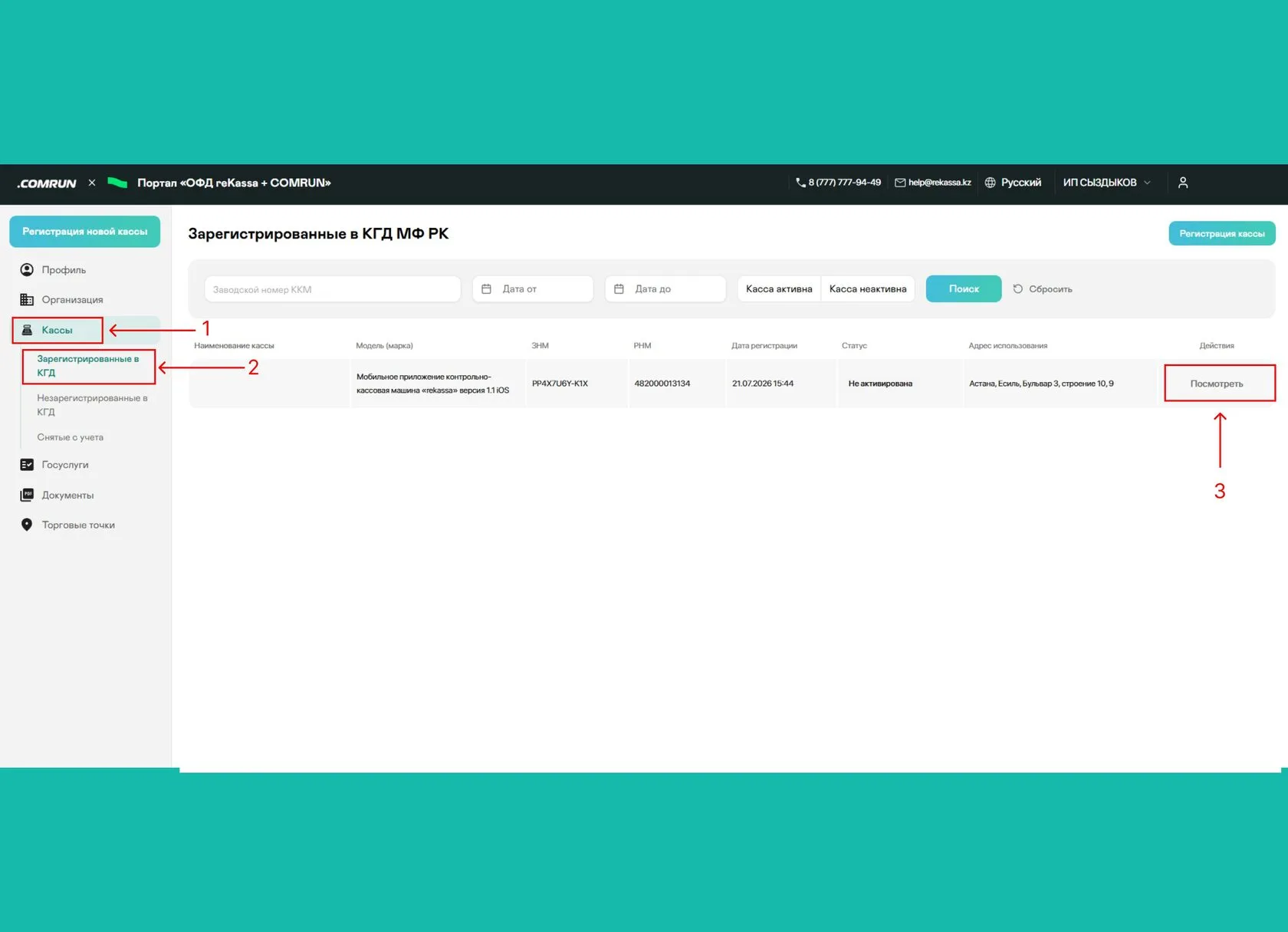Select the Касса активна filter
Image resolution: width=1288 pixels, height=932 pixels.
point(779,289)
